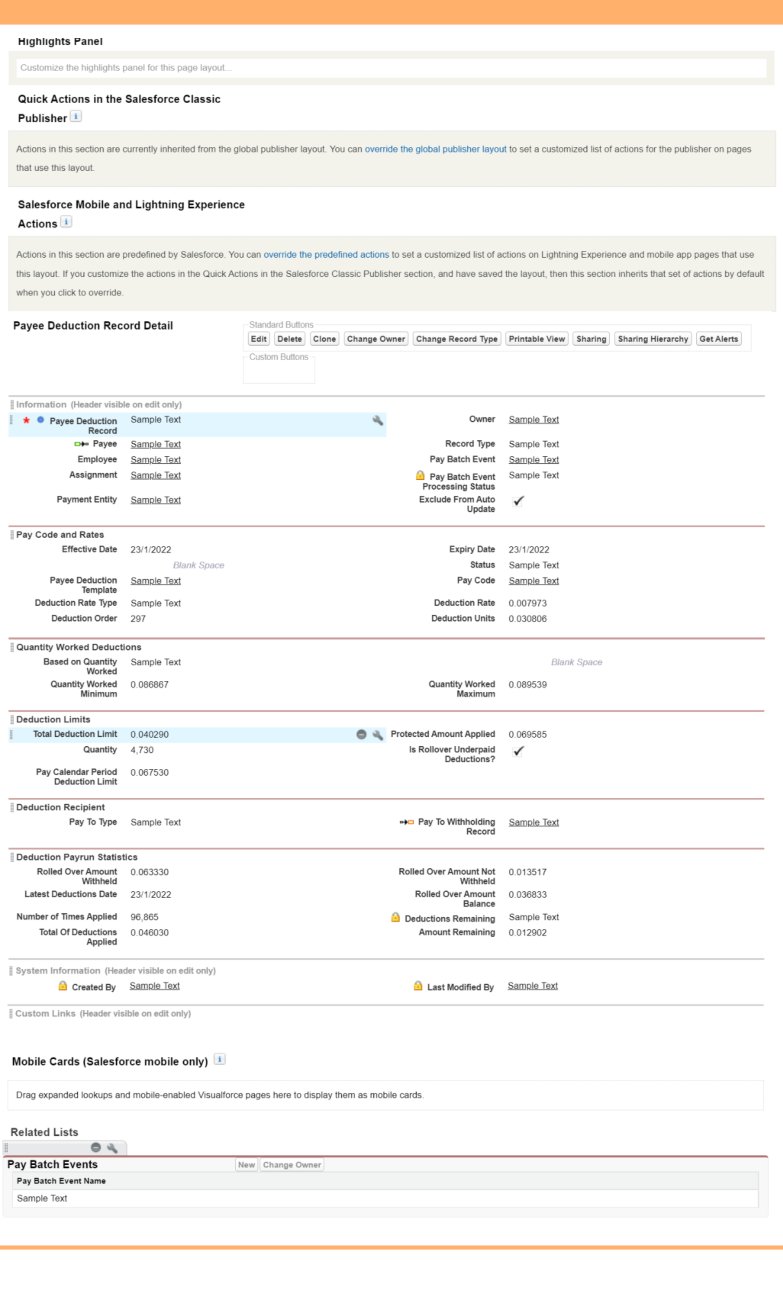783x1316 pixels.
Task: Select Quantity Worked Maximum value 0.089539
Action: [528, 685]
